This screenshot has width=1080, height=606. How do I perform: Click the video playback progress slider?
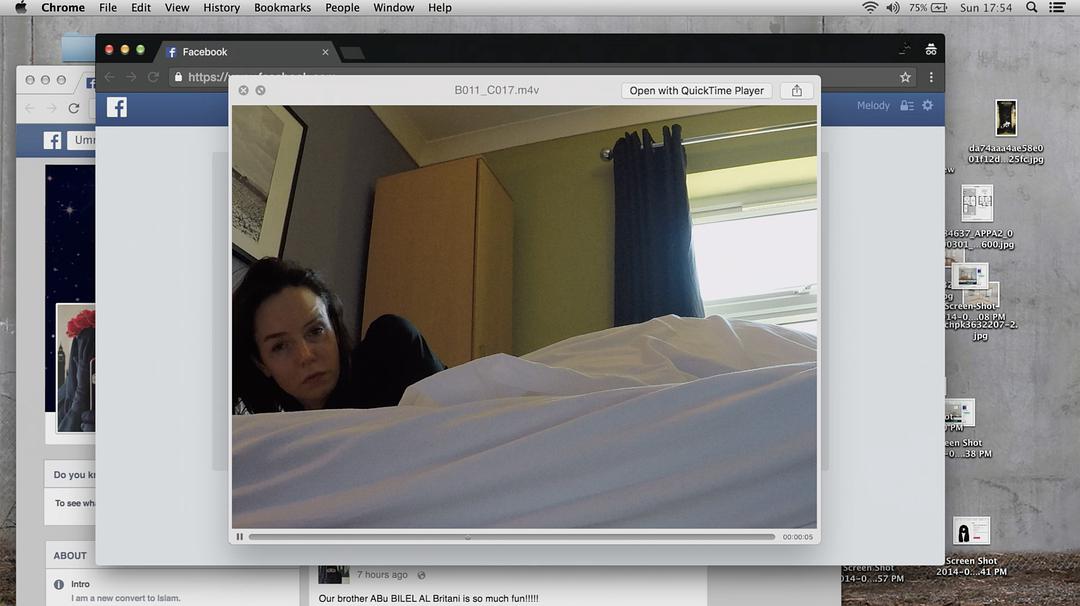[x=467, y=536]
